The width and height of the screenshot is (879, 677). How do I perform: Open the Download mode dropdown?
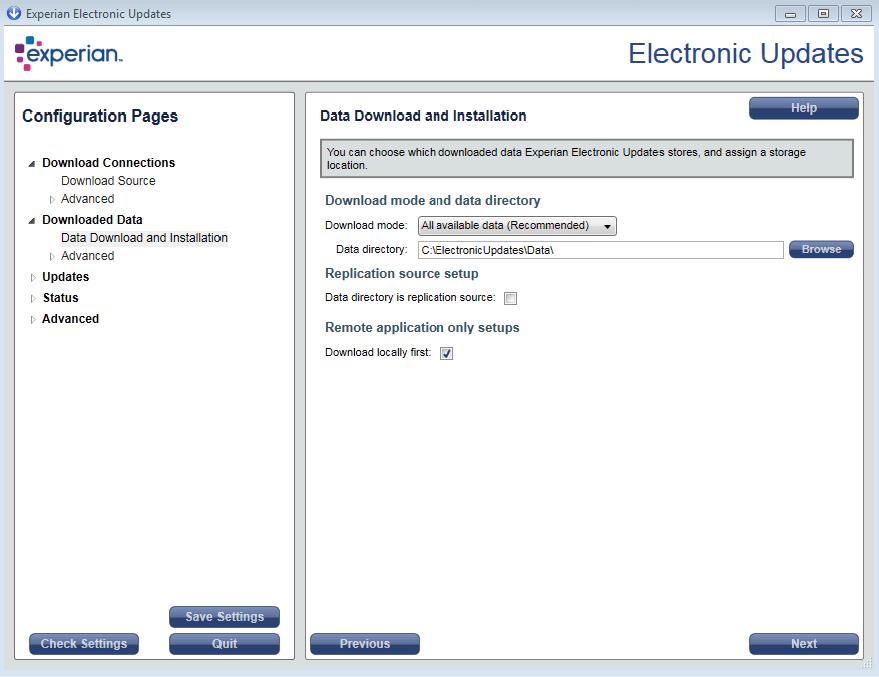point(517,226)
